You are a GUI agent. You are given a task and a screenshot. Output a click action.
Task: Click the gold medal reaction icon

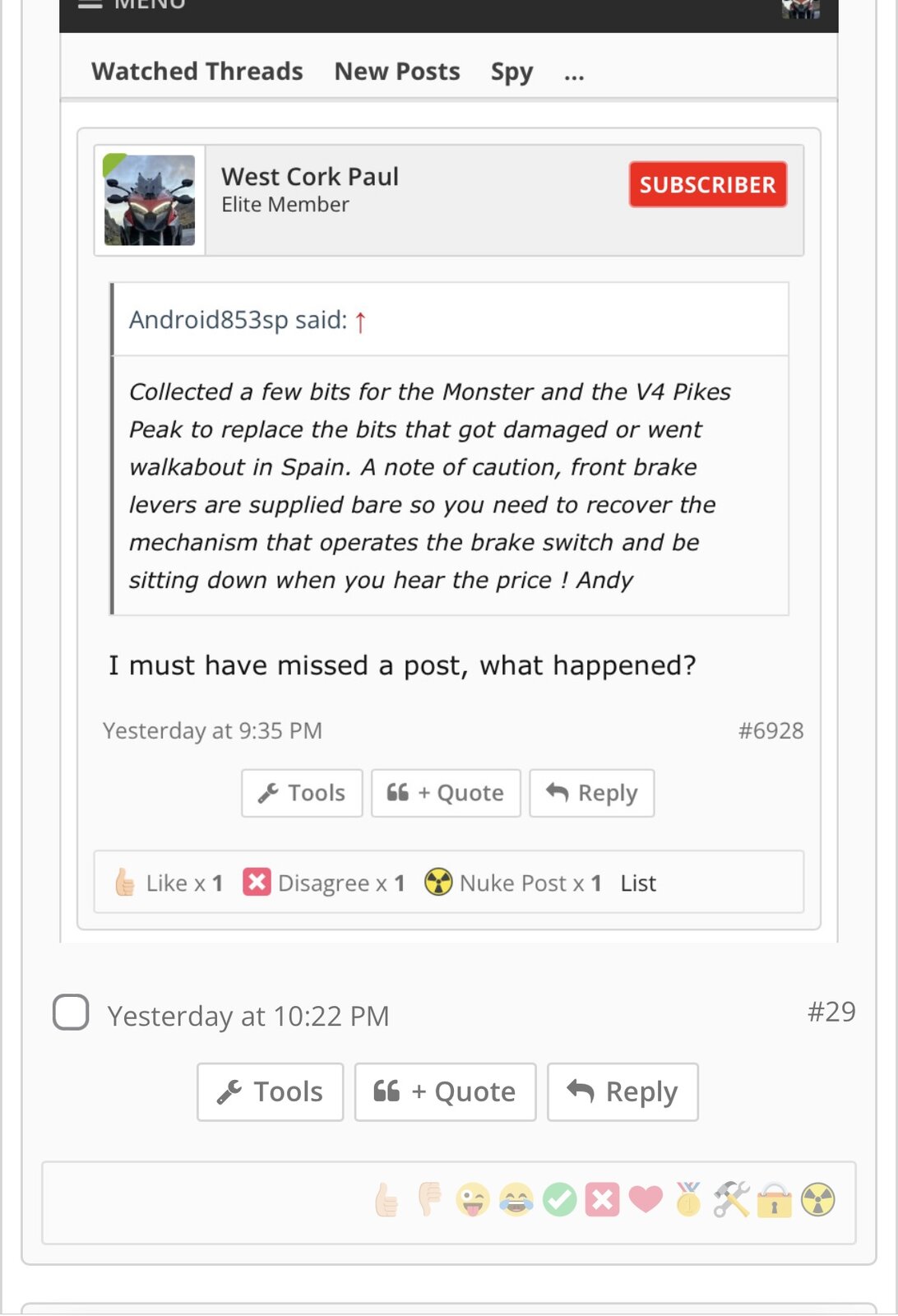[x=688, y=1200]
